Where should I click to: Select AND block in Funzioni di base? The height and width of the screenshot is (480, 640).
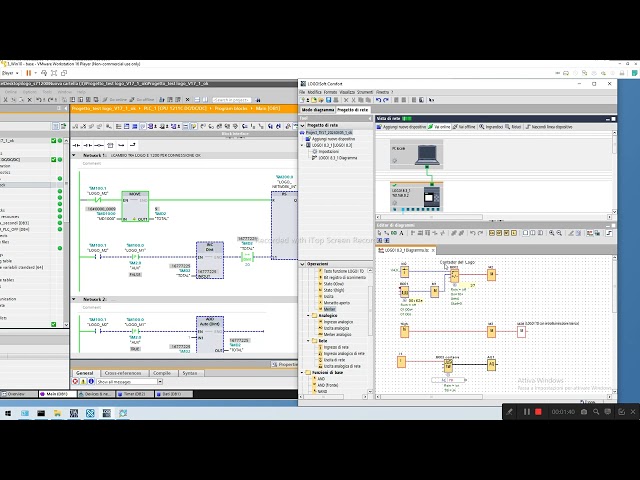pyautogui.click(x=318, y=379)
